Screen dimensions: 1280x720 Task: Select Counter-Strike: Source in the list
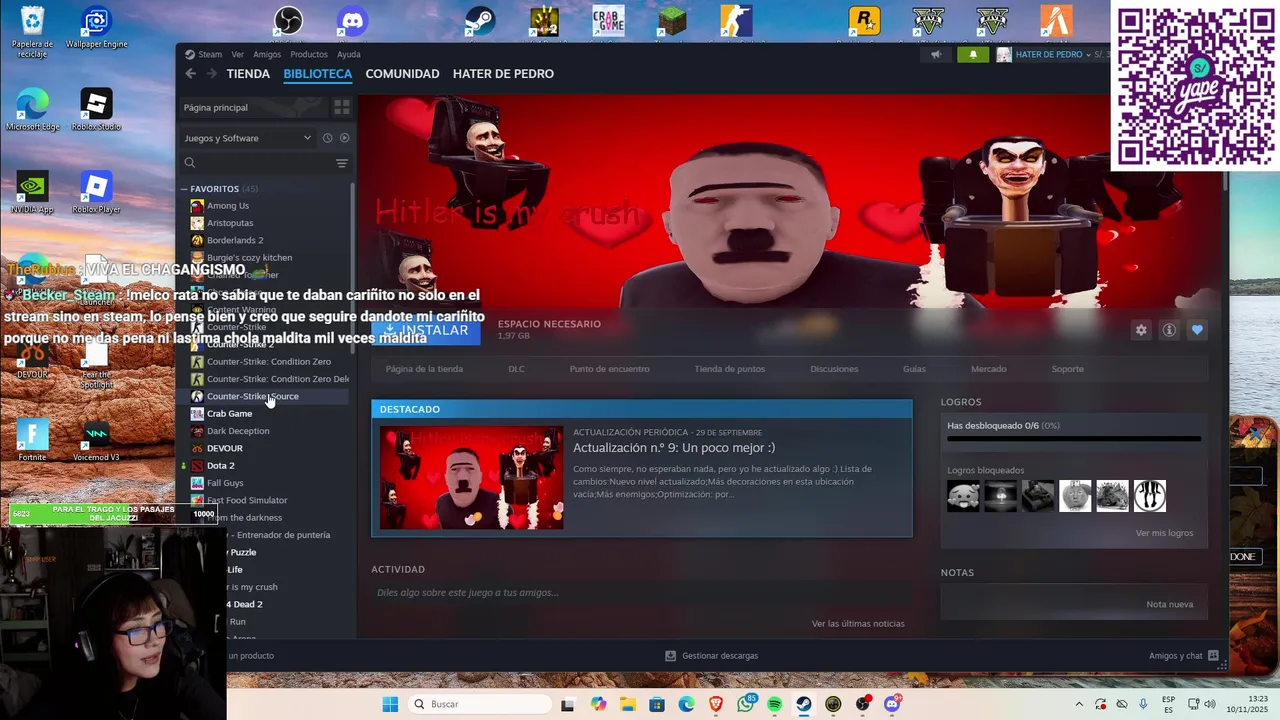[x=252, y=396]
